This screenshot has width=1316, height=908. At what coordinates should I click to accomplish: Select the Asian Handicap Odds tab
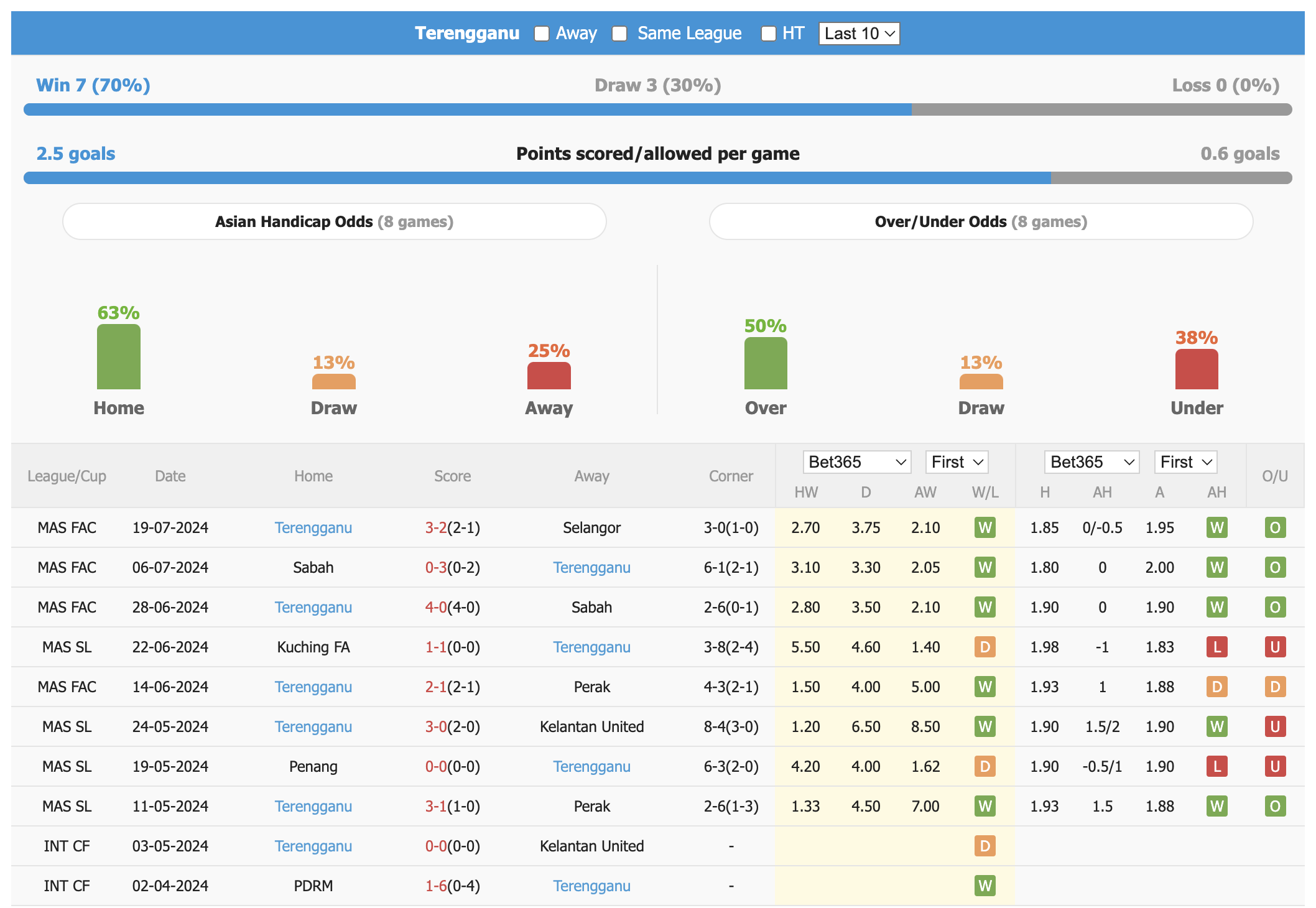[335, 221]
